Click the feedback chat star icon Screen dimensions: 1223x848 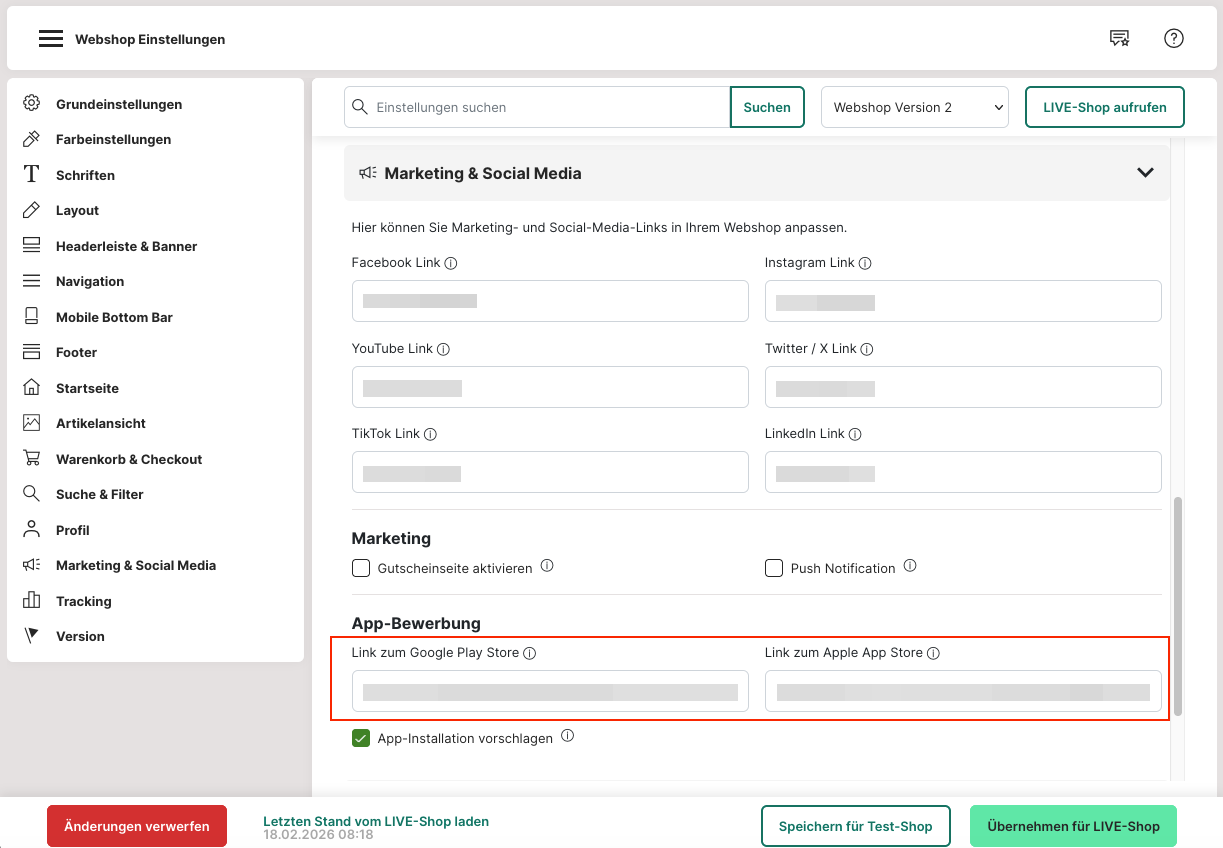click(x=1119, y=39)
